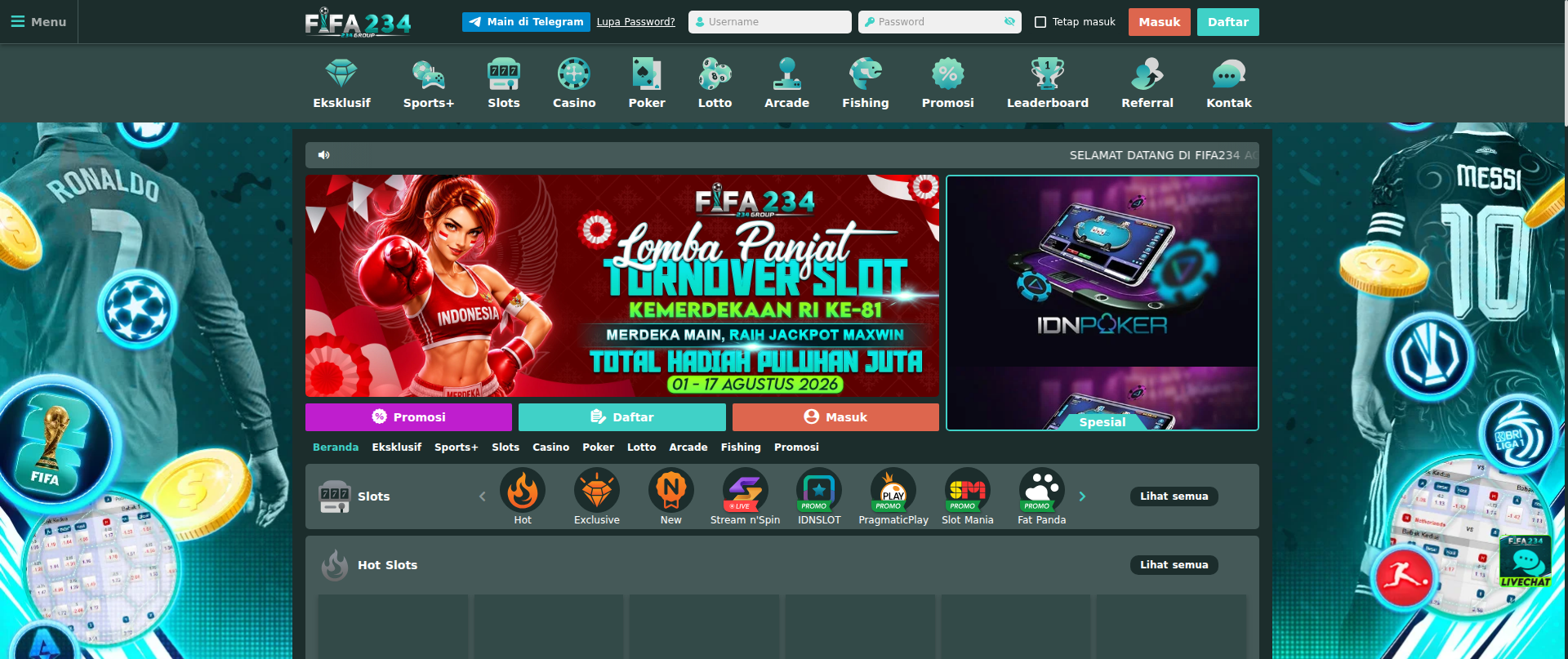Switch to the Fishing tab in sub-navigation
1568x659 pixels.
(x=741, y=447)
